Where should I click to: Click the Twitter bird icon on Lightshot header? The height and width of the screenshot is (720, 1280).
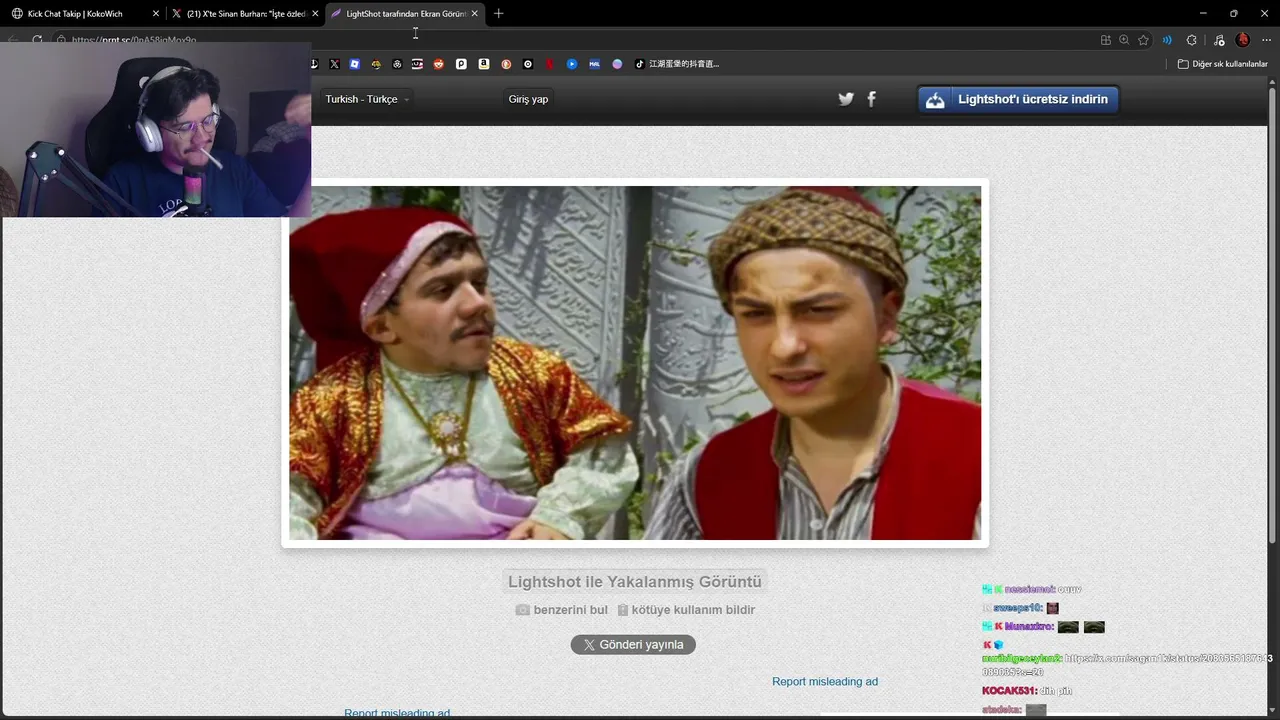point(846,99)
